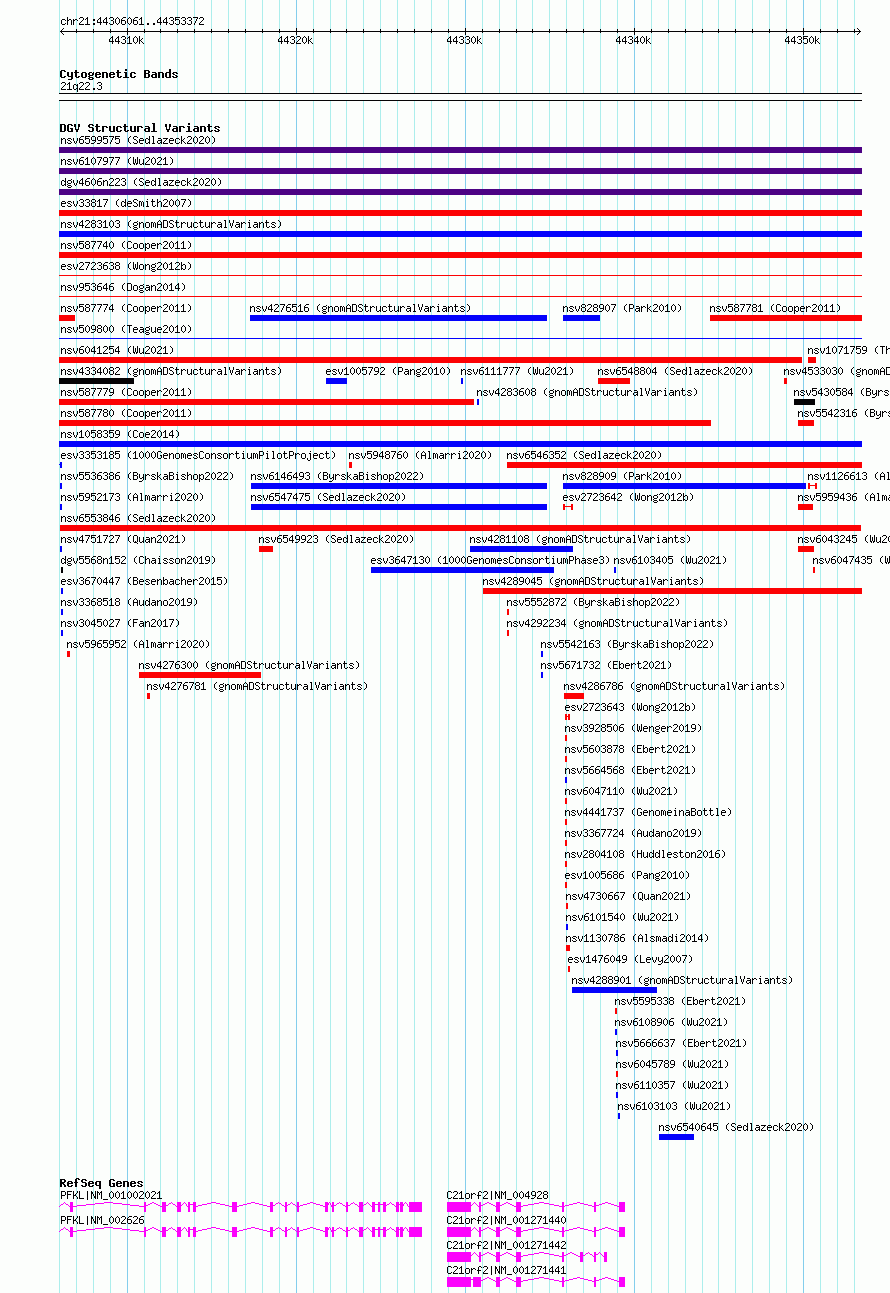Image resolution: width=890 pixels, height=1293 pixels.
Task: Select the 21q22.3 band label
Action: pyautogui.click(x=81, y=86)
